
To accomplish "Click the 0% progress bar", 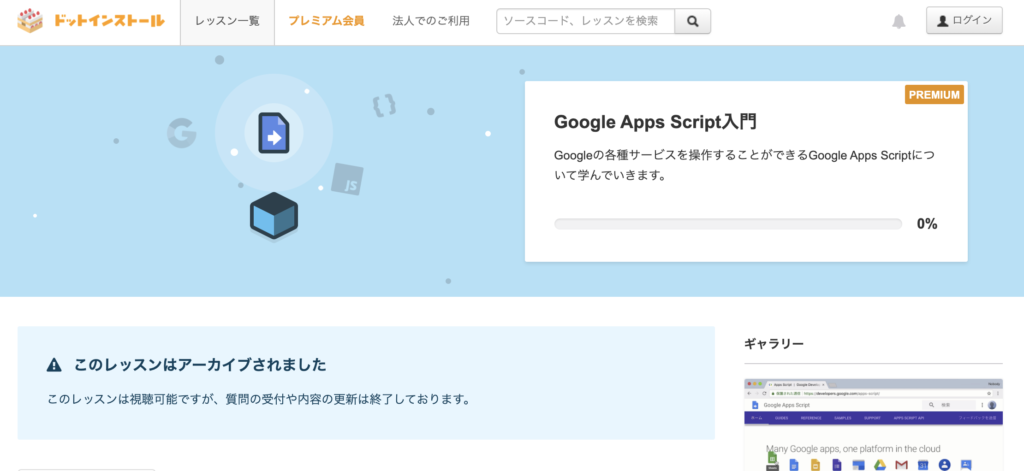I will [728, 224].
